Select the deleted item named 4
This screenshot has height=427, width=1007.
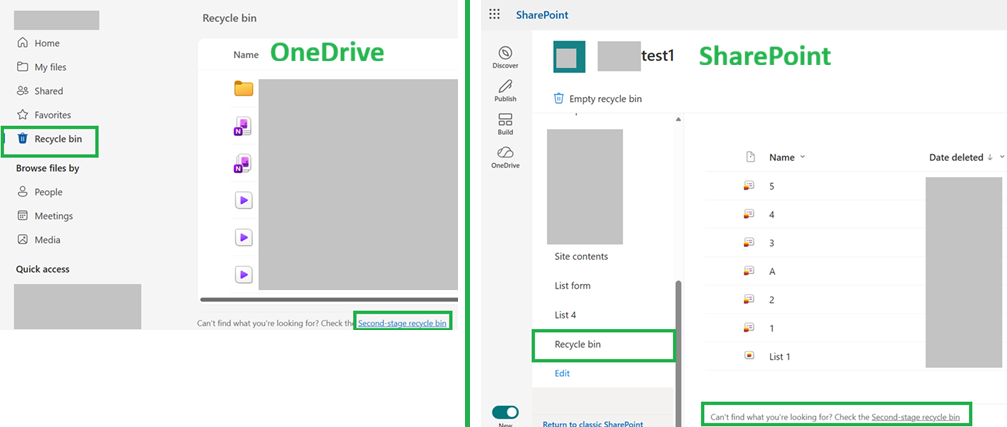click(x=772, y=214)
